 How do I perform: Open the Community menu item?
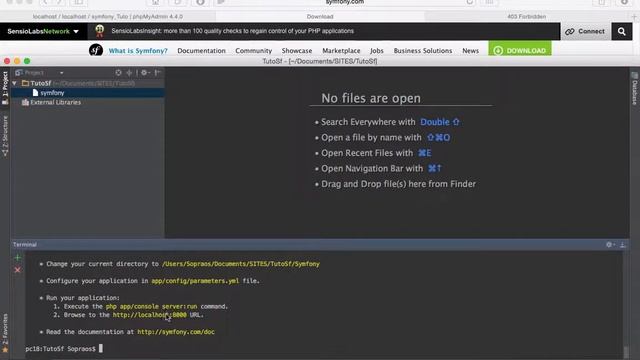point(253,51)
